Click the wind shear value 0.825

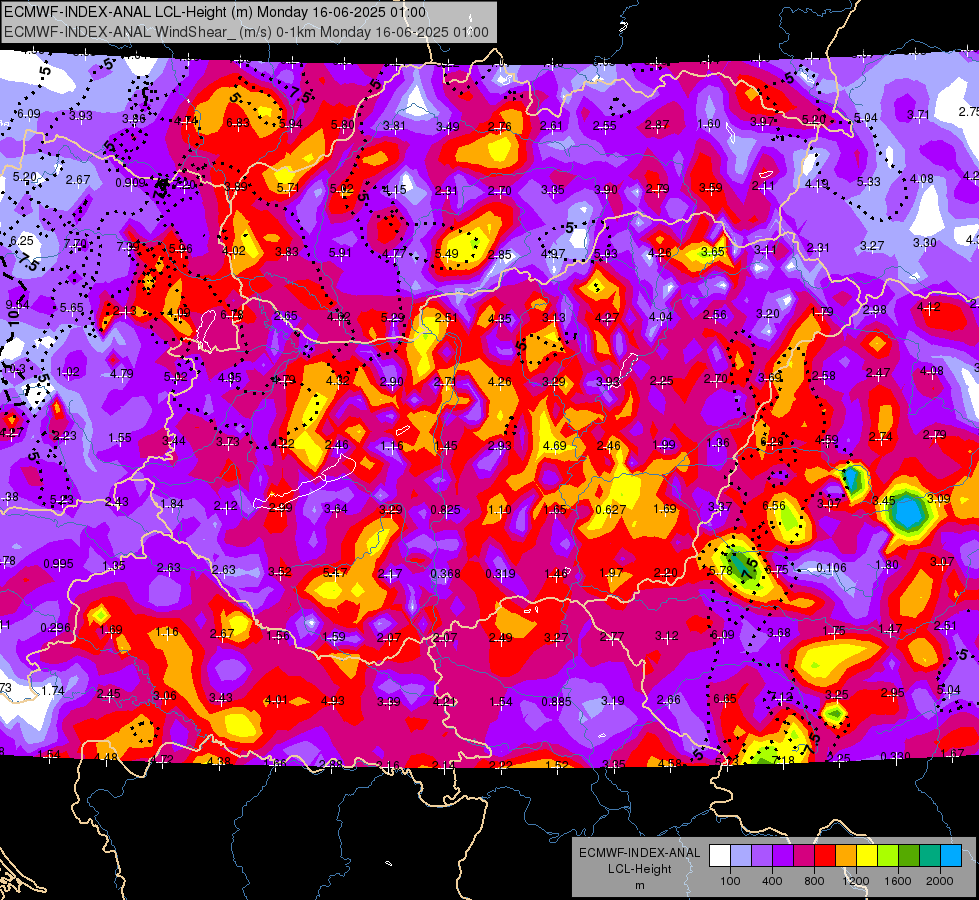[x=445, y=510]
